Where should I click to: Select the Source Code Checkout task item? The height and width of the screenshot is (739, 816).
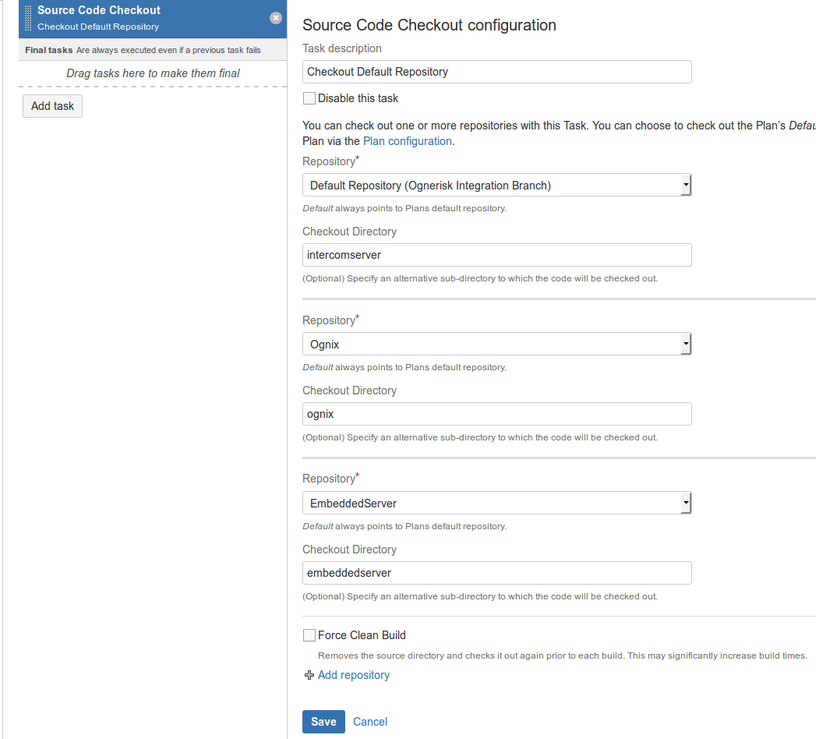(152, 19)
